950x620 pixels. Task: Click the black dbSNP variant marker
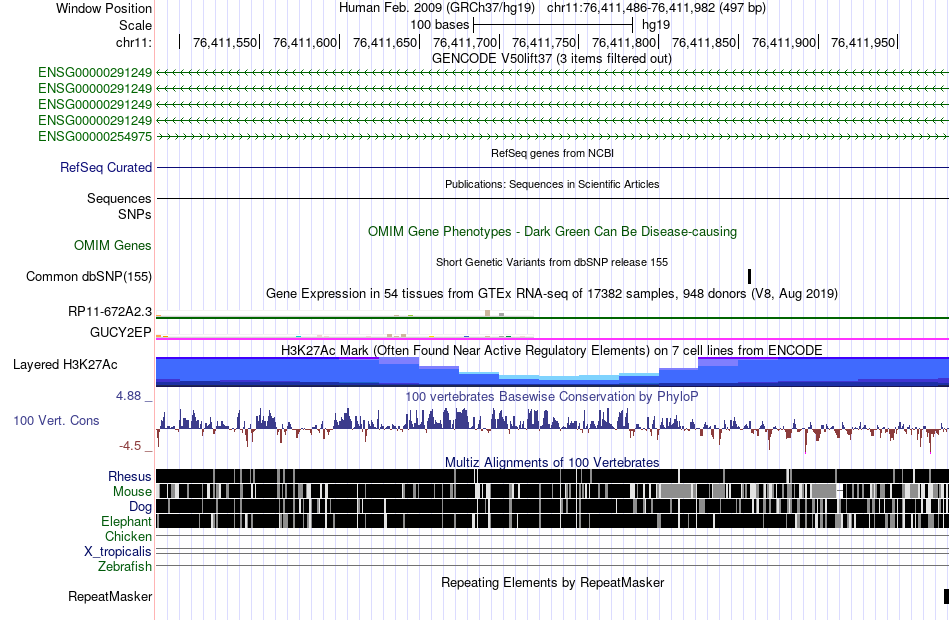point(749,276)
